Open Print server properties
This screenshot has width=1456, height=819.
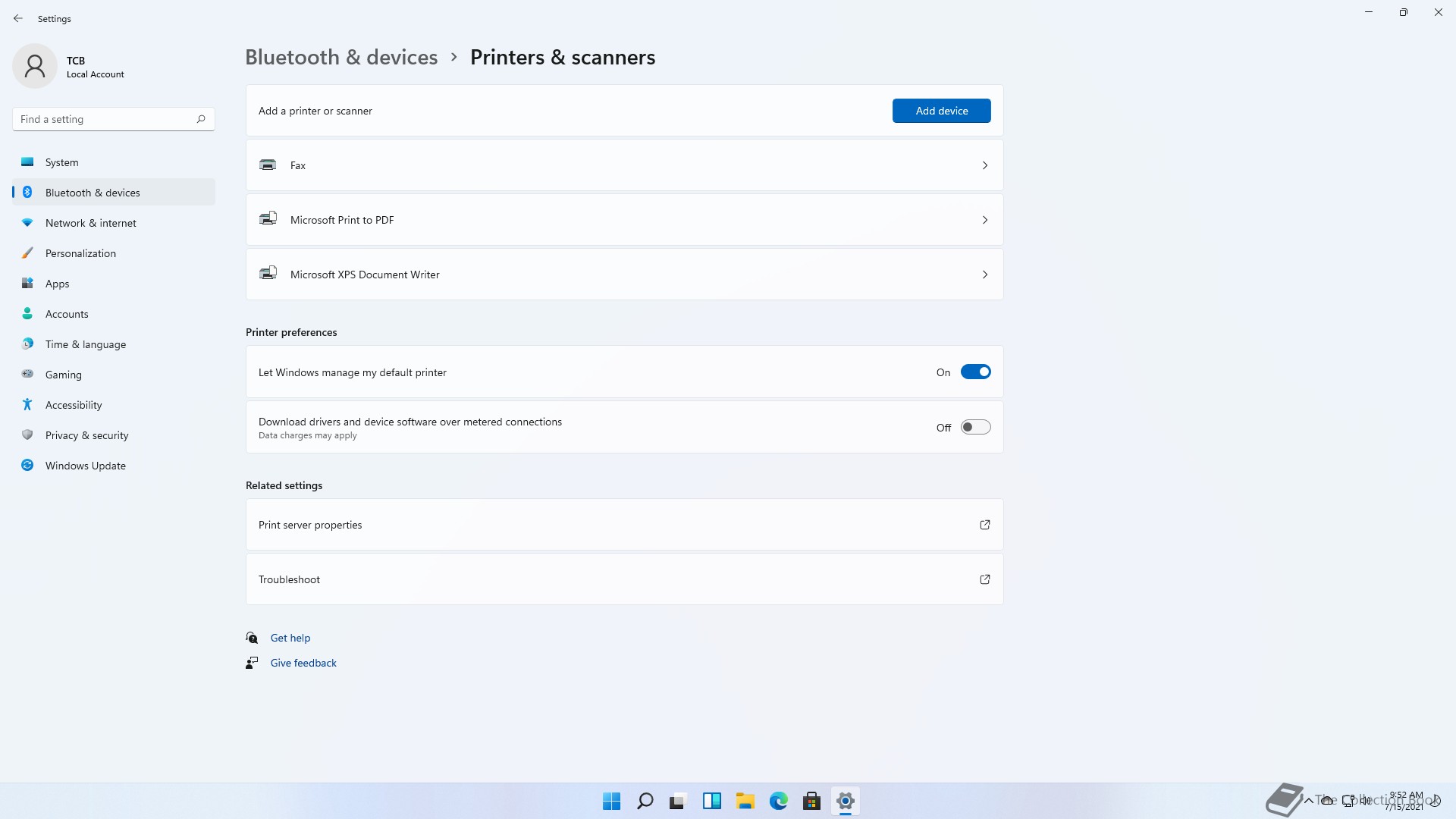pos(624,525)
